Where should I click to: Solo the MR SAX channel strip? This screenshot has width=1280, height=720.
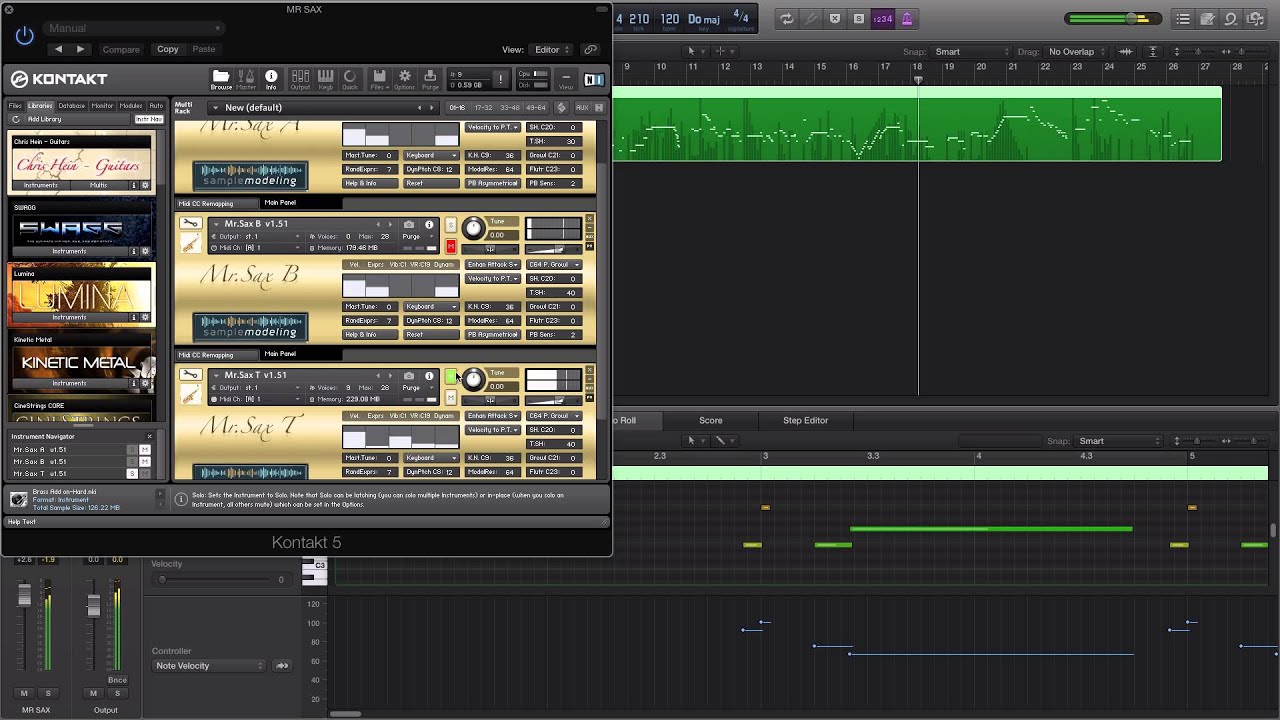(x=47, y=693)
